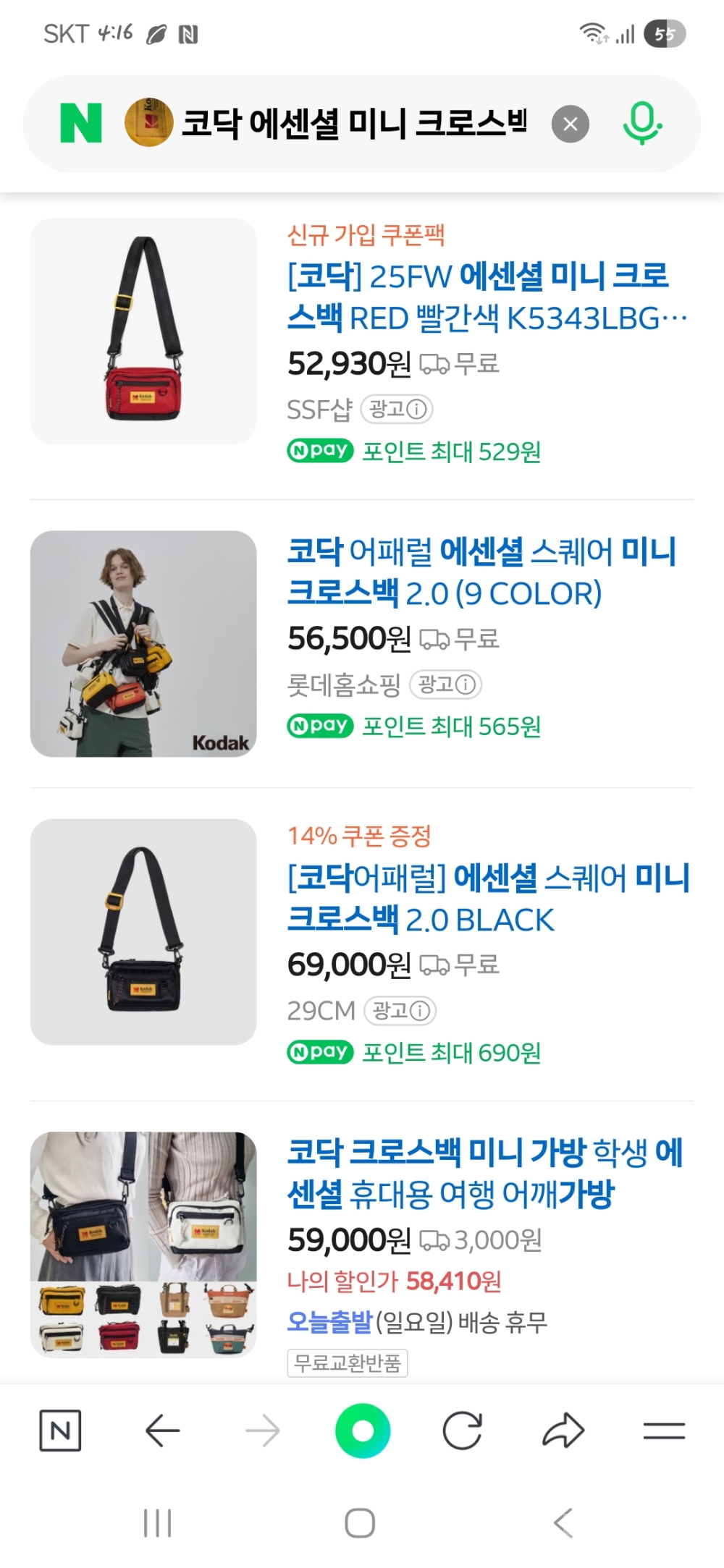Open 에센셜 스퀘어 미니 크로스백 2.0 BLACK link
724x1568 pixels.
(x=488, y=899)
